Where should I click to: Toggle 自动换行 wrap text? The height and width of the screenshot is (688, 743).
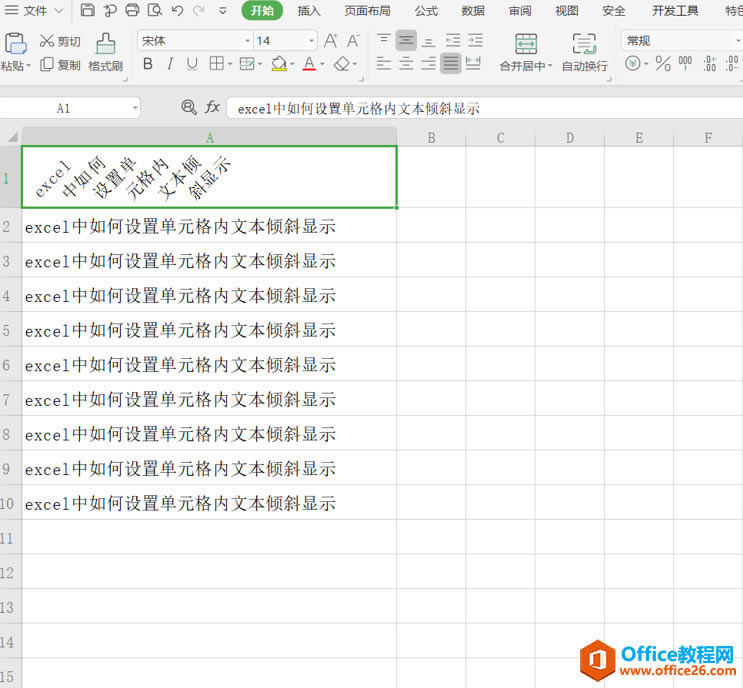point(584,52)
